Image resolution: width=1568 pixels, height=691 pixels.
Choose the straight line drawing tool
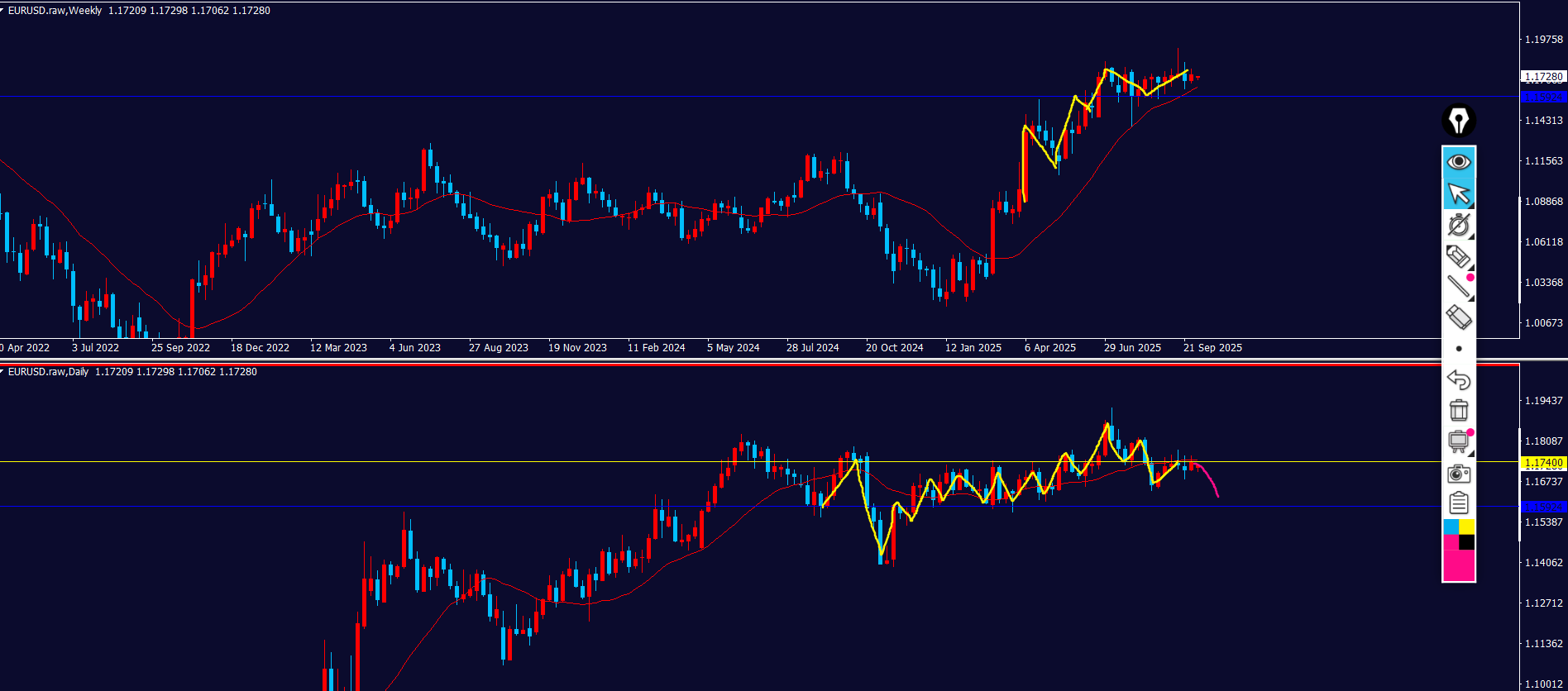(1459, 287)
